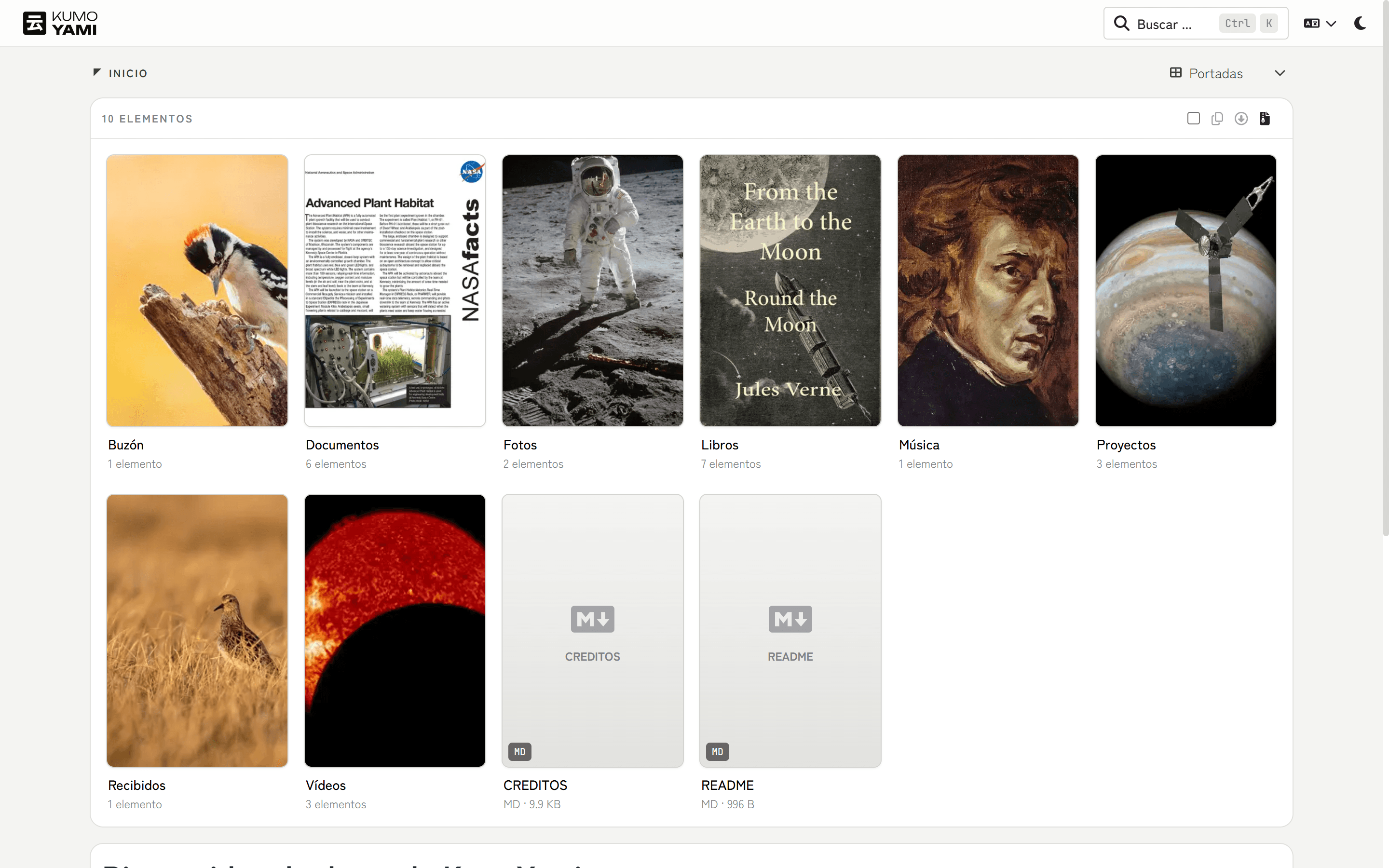Click the zip archive download icon
1389x868 pixels.
[x=1265, y=118]
